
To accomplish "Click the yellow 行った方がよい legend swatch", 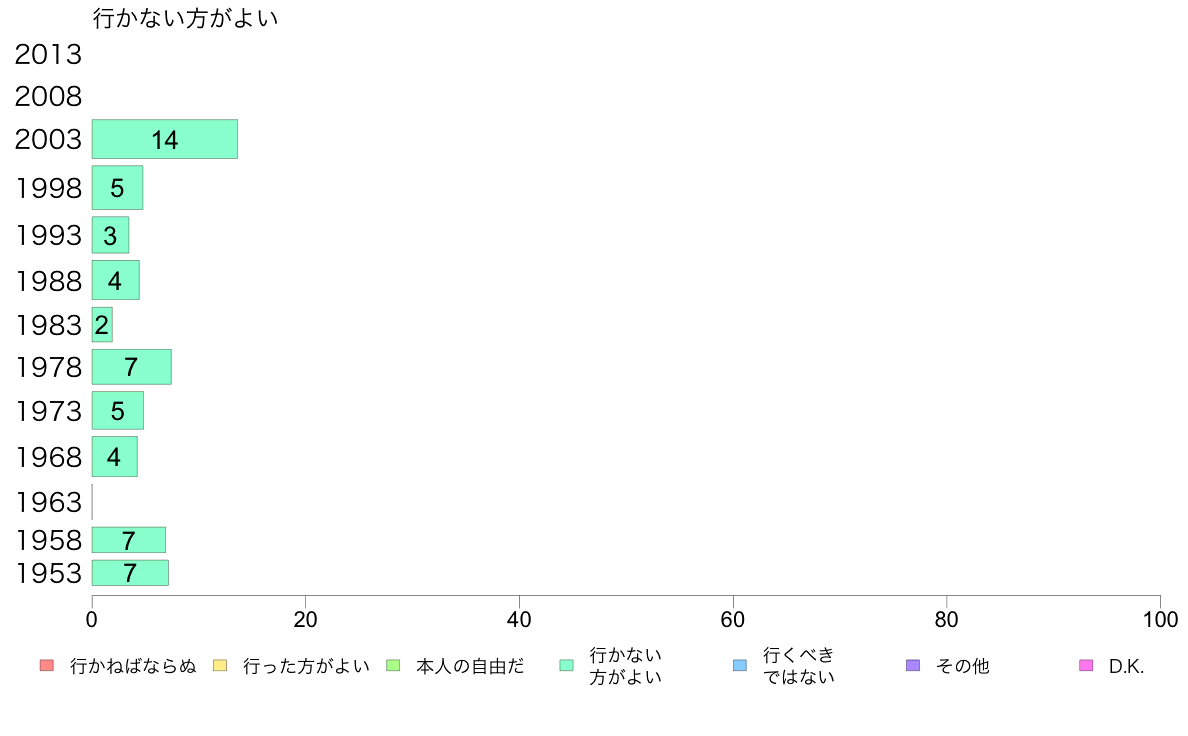I will [x=220, y=666].
